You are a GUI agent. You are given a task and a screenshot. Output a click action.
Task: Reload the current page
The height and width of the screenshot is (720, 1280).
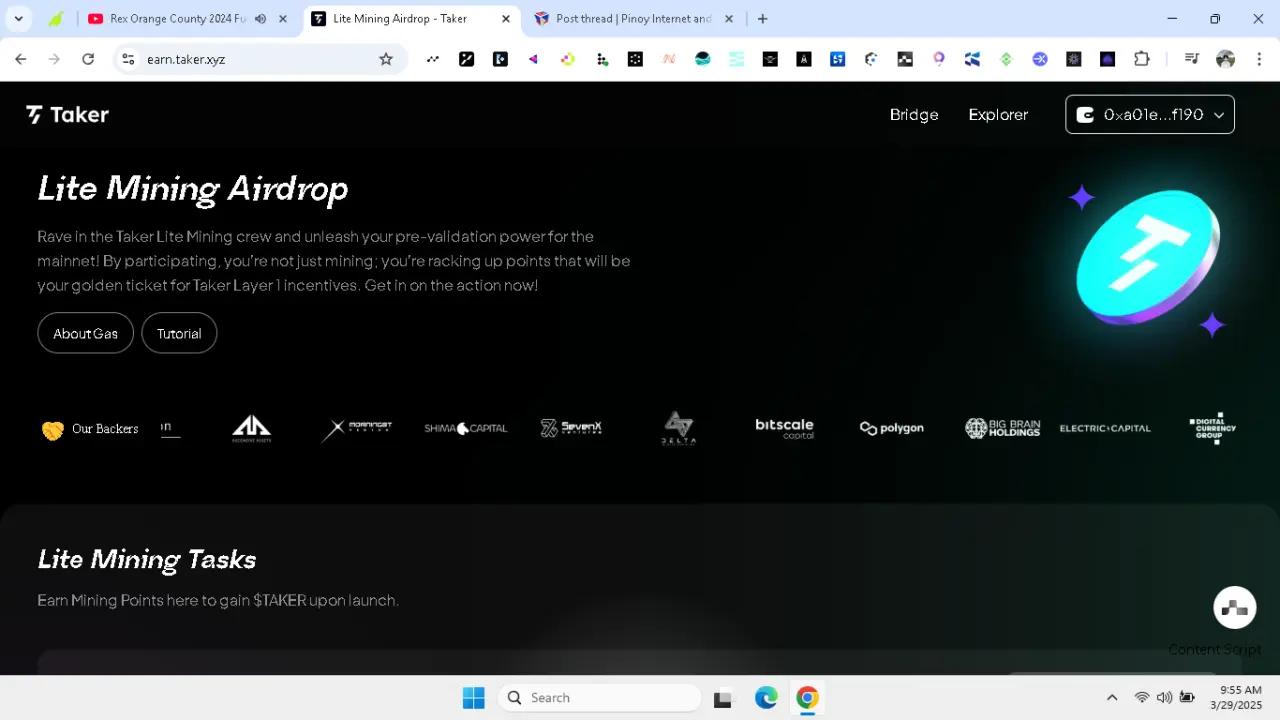pos(88,59)
